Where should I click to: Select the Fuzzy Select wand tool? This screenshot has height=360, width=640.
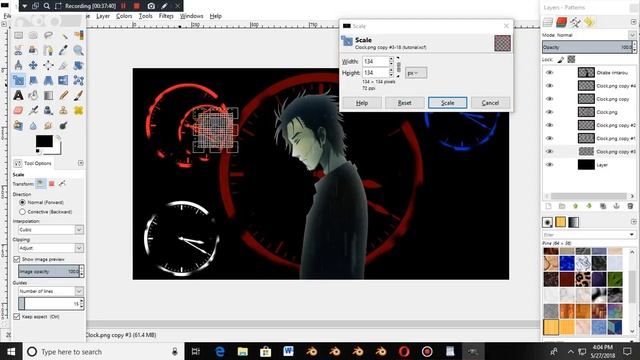click(x=63, y=36)
